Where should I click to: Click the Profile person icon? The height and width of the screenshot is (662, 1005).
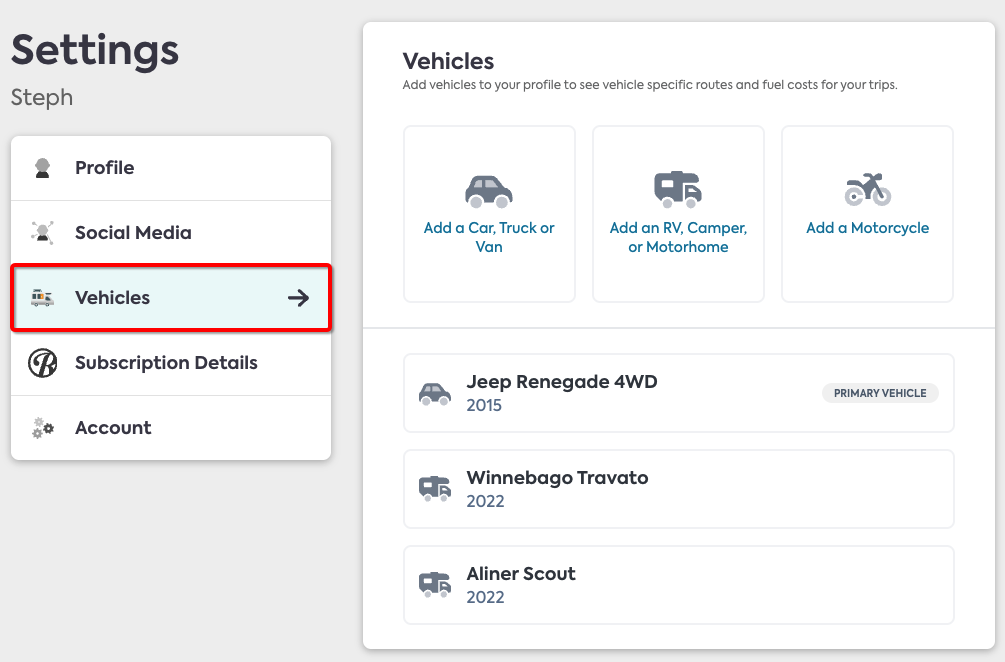(x=42, y=168)
